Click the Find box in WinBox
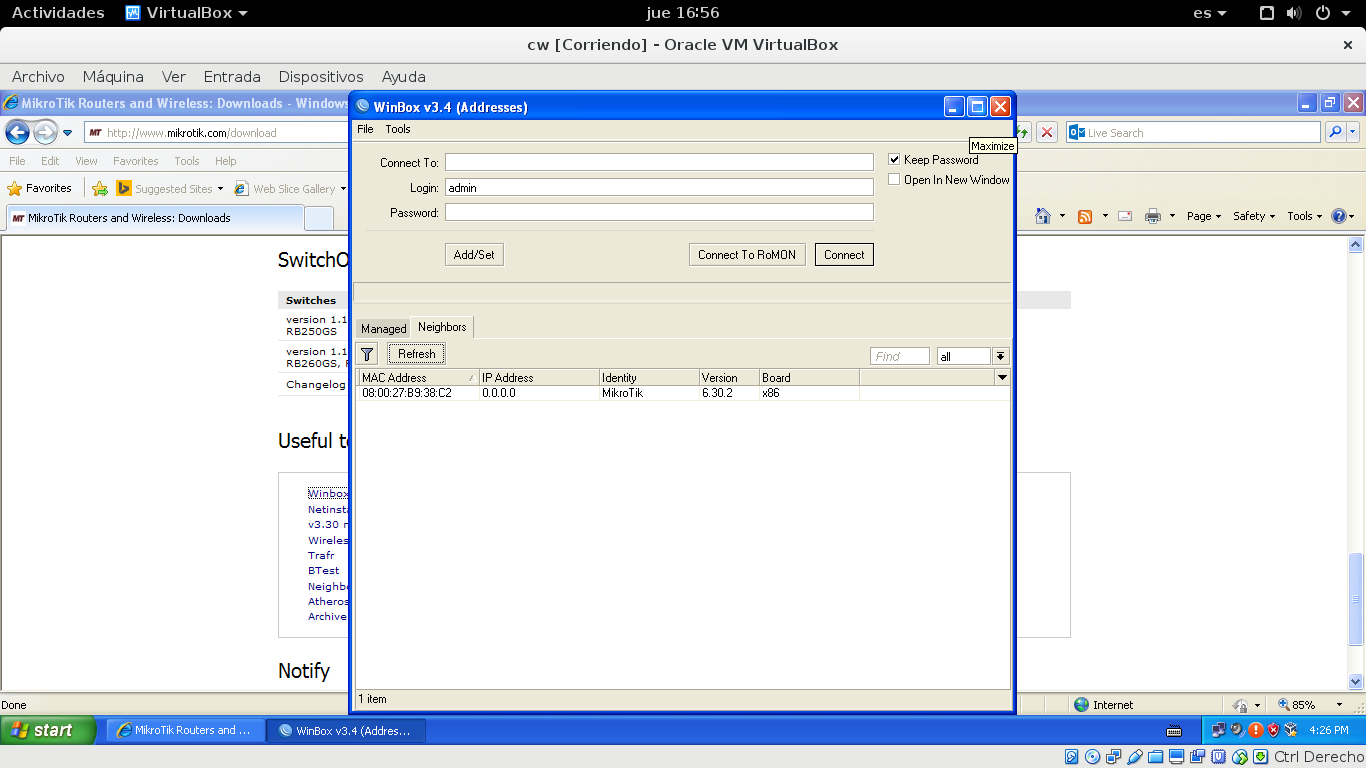The image size is (1366, 768). click(900, 356)
